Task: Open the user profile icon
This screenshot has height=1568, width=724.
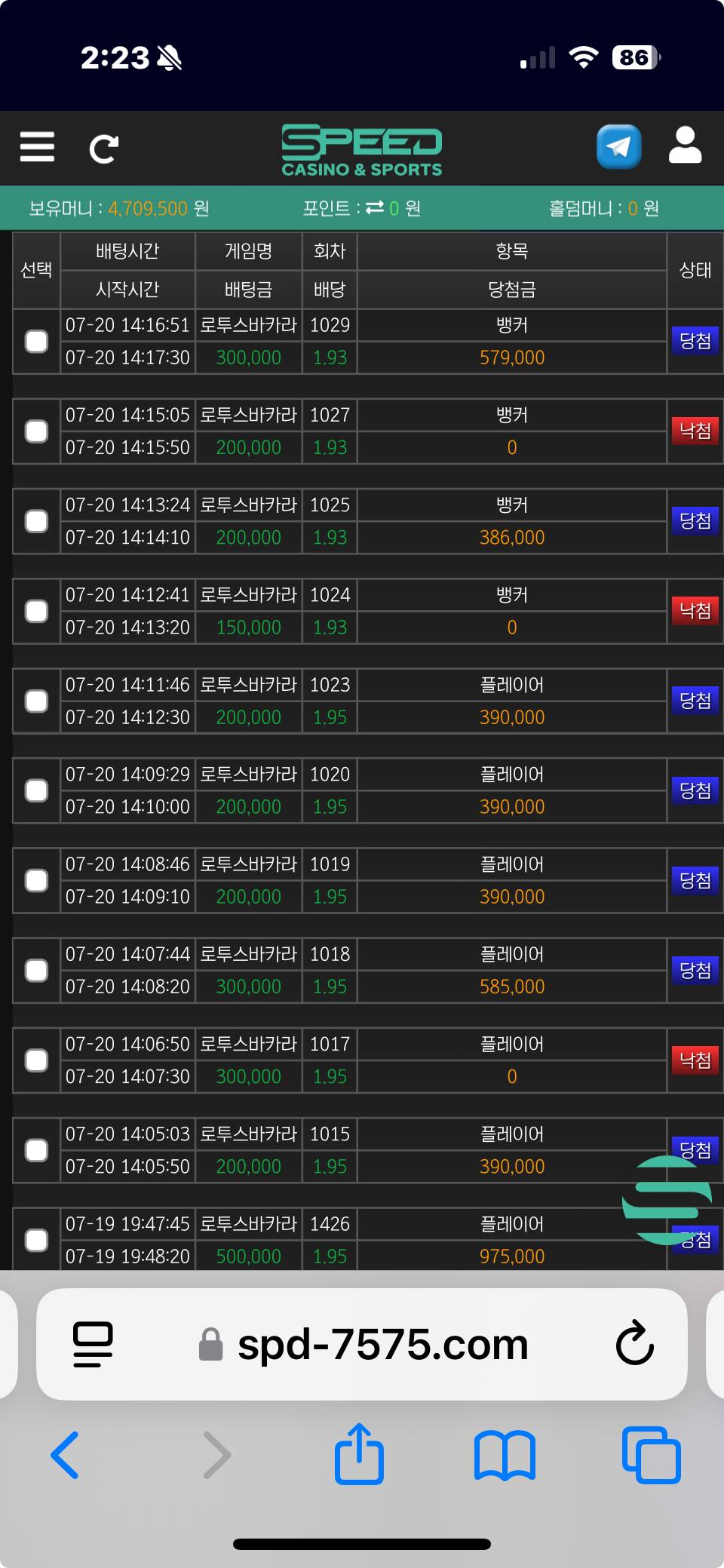Action: 685,145
